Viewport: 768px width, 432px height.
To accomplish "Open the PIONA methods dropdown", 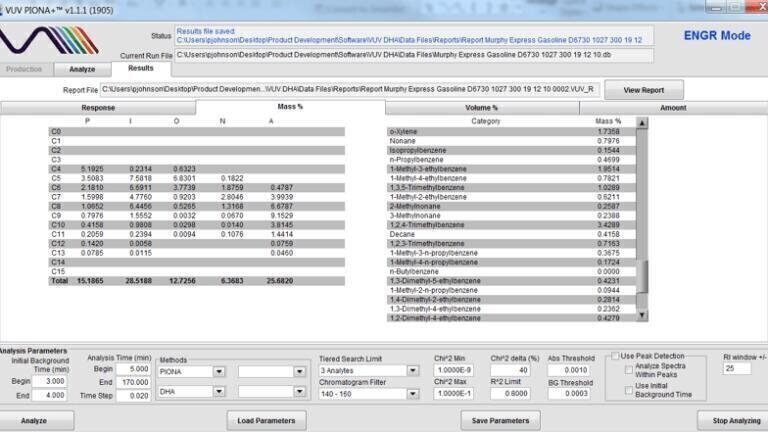I will (x=218, y=372).
